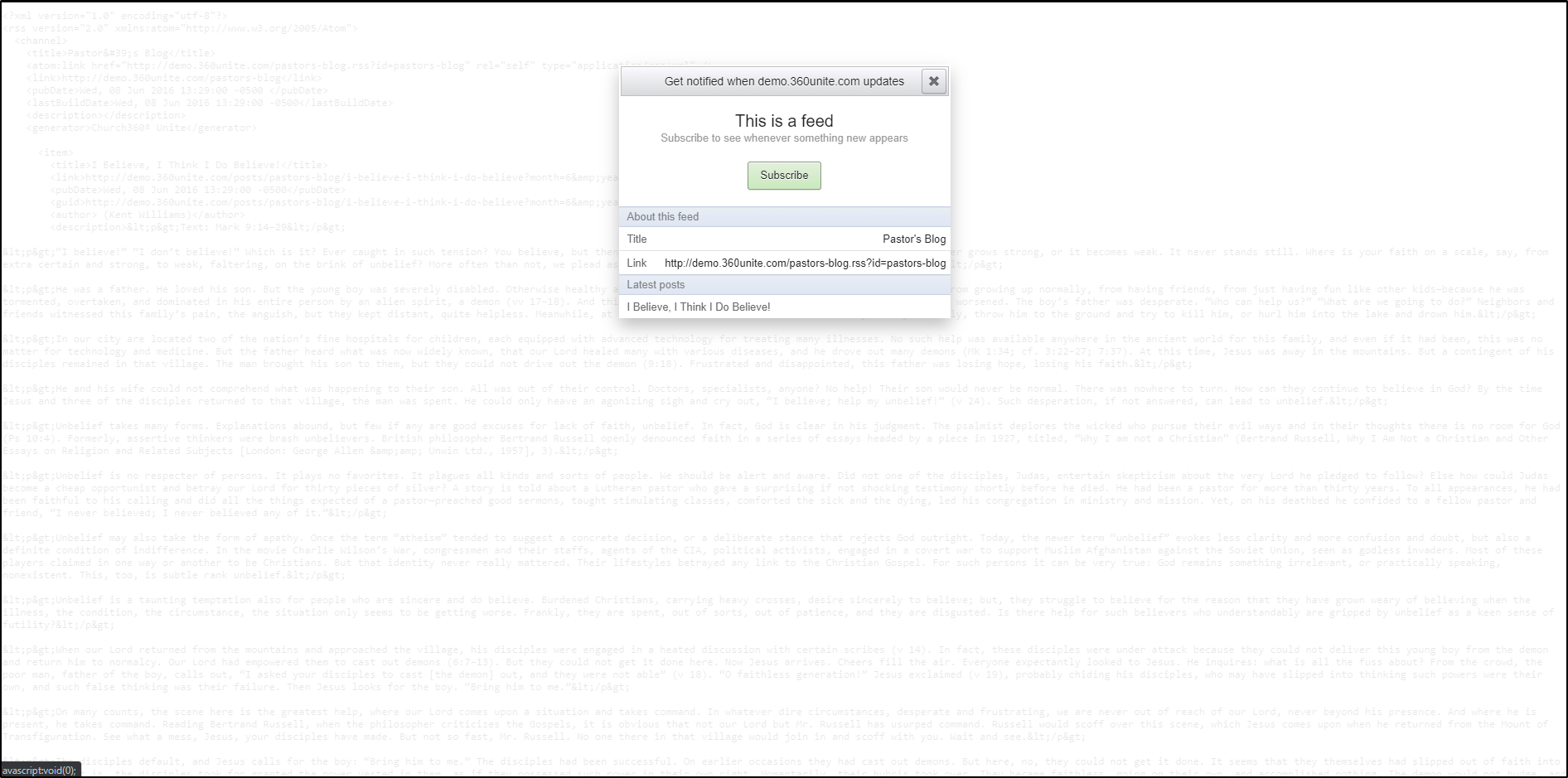
Task: Click the 'Get notified when demo.360unite.com updates' title bar
Action: point(783,81)
